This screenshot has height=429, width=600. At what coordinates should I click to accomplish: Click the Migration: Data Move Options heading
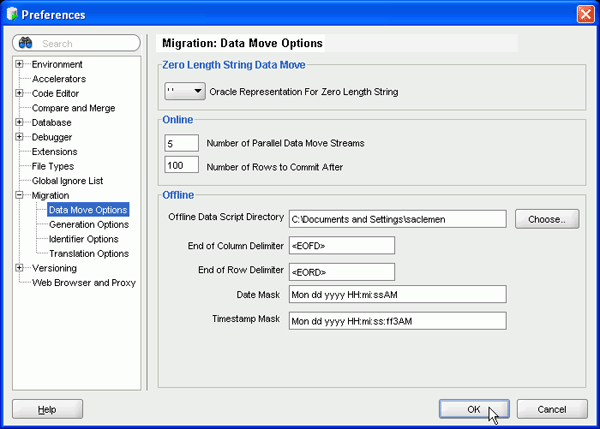click(242, 43)
